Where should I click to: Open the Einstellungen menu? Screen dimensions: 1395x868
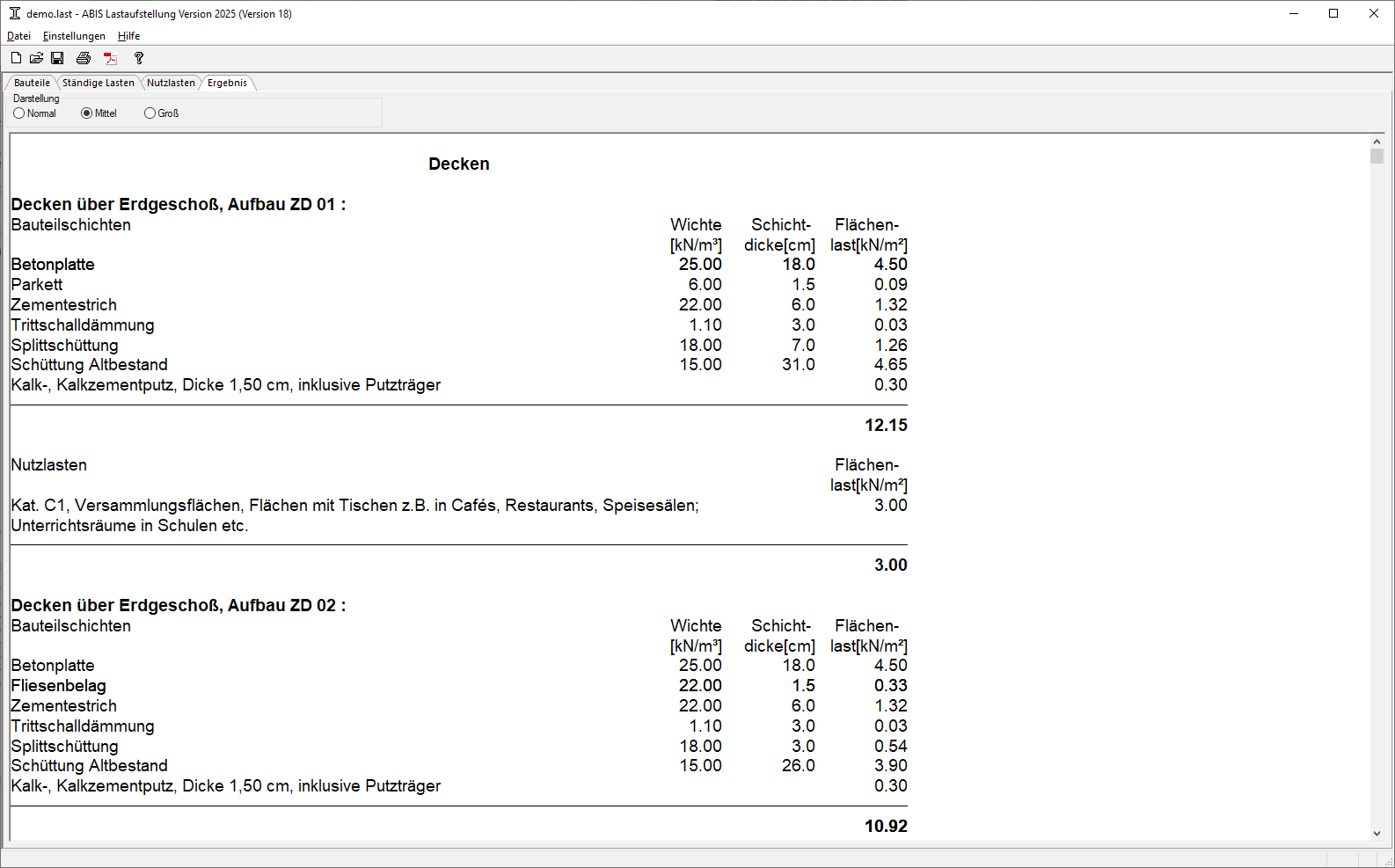[74, 36]
